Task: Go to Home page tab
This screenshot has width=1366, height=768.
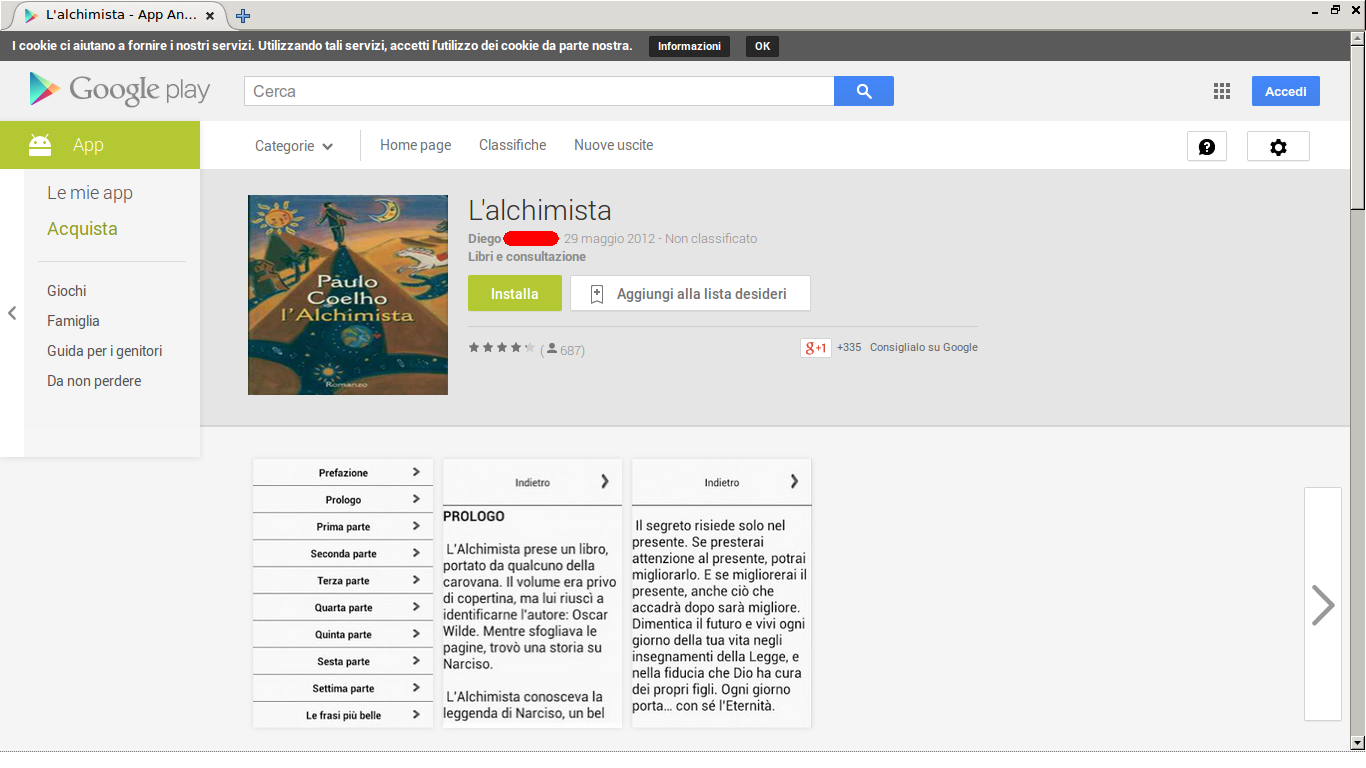Action: [x=415, y=145]
